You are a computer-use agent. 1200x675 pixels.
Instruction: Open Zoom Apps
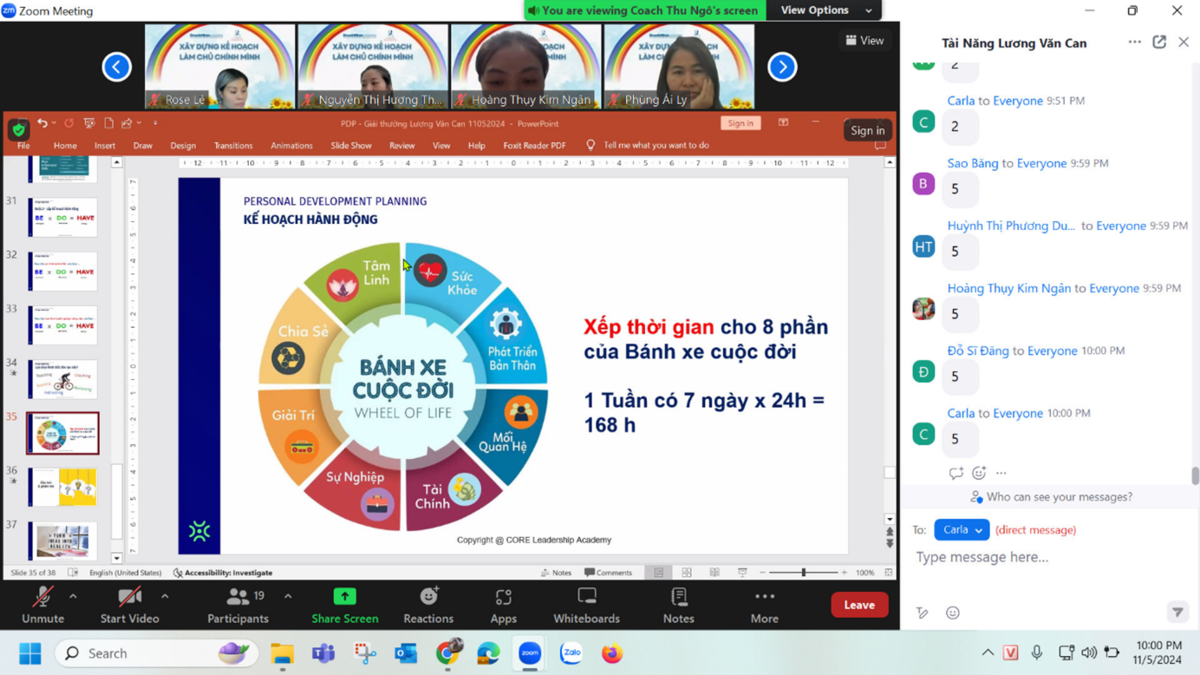click(503, 605)
